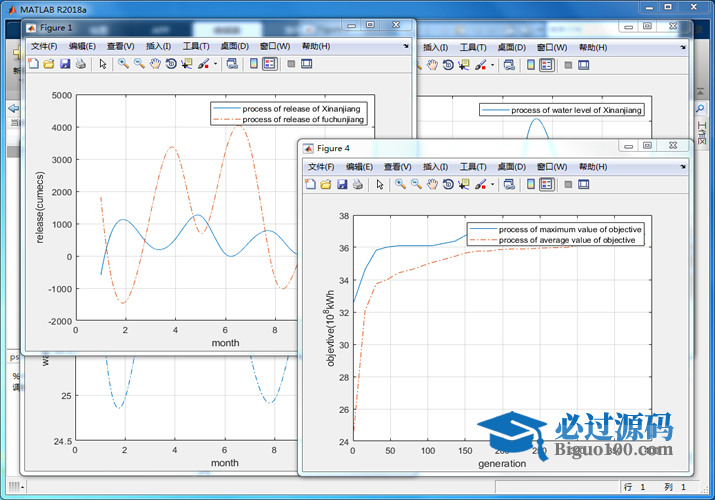715x500 pixels.
Task: Show plot tools and dock figure in Figure 1
Action: point(307,64)
